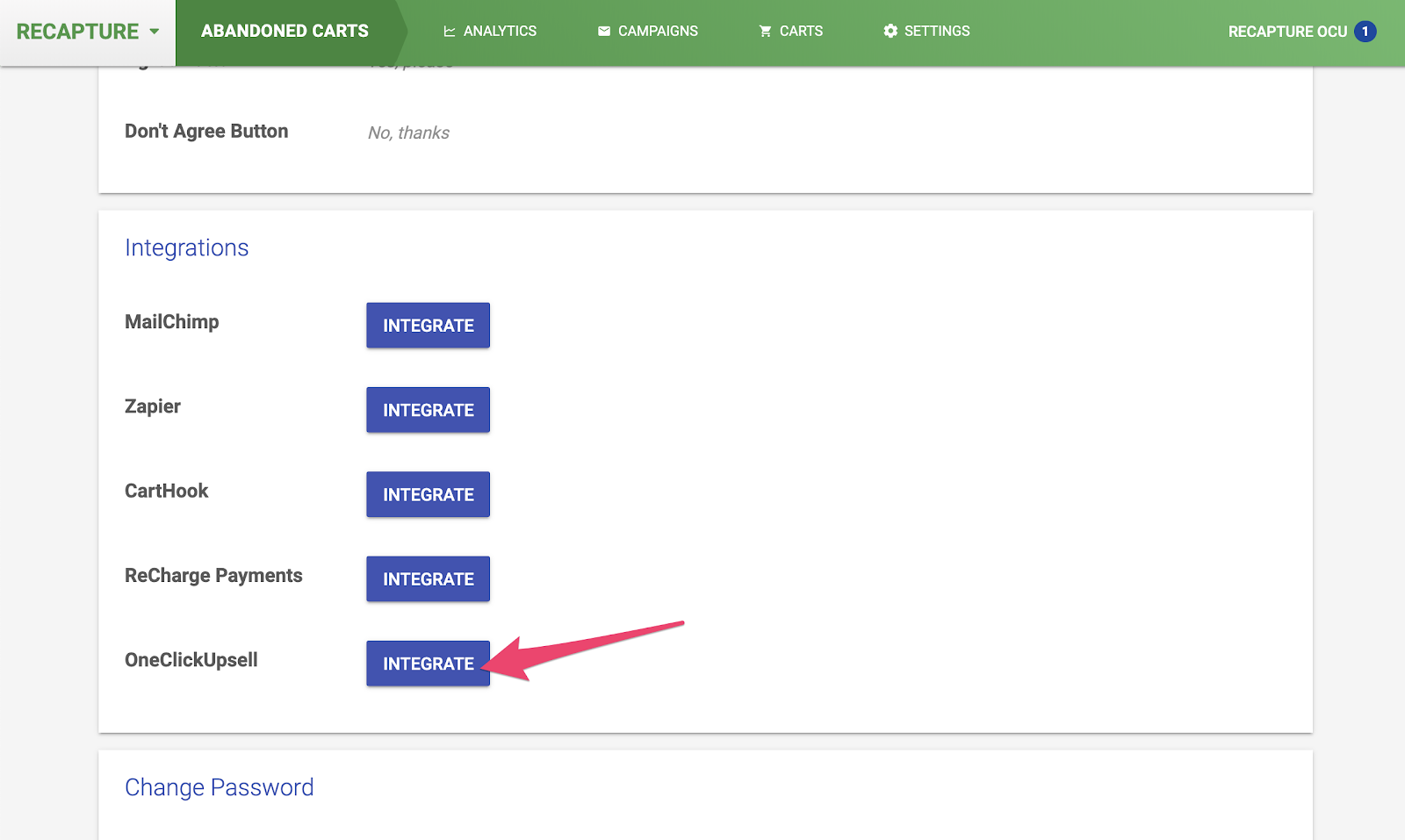Click the Settings gear icon
The height and width of the screenshot is (840, 1405).
(x=890, y=32)
